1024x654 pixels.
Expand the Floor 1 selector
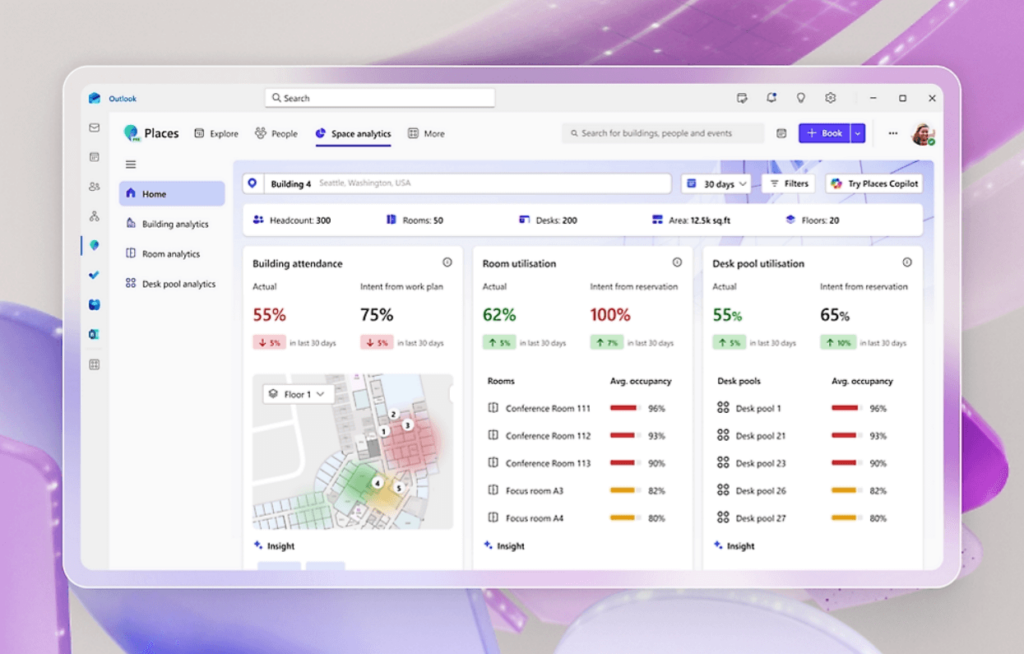coord(298,394)
